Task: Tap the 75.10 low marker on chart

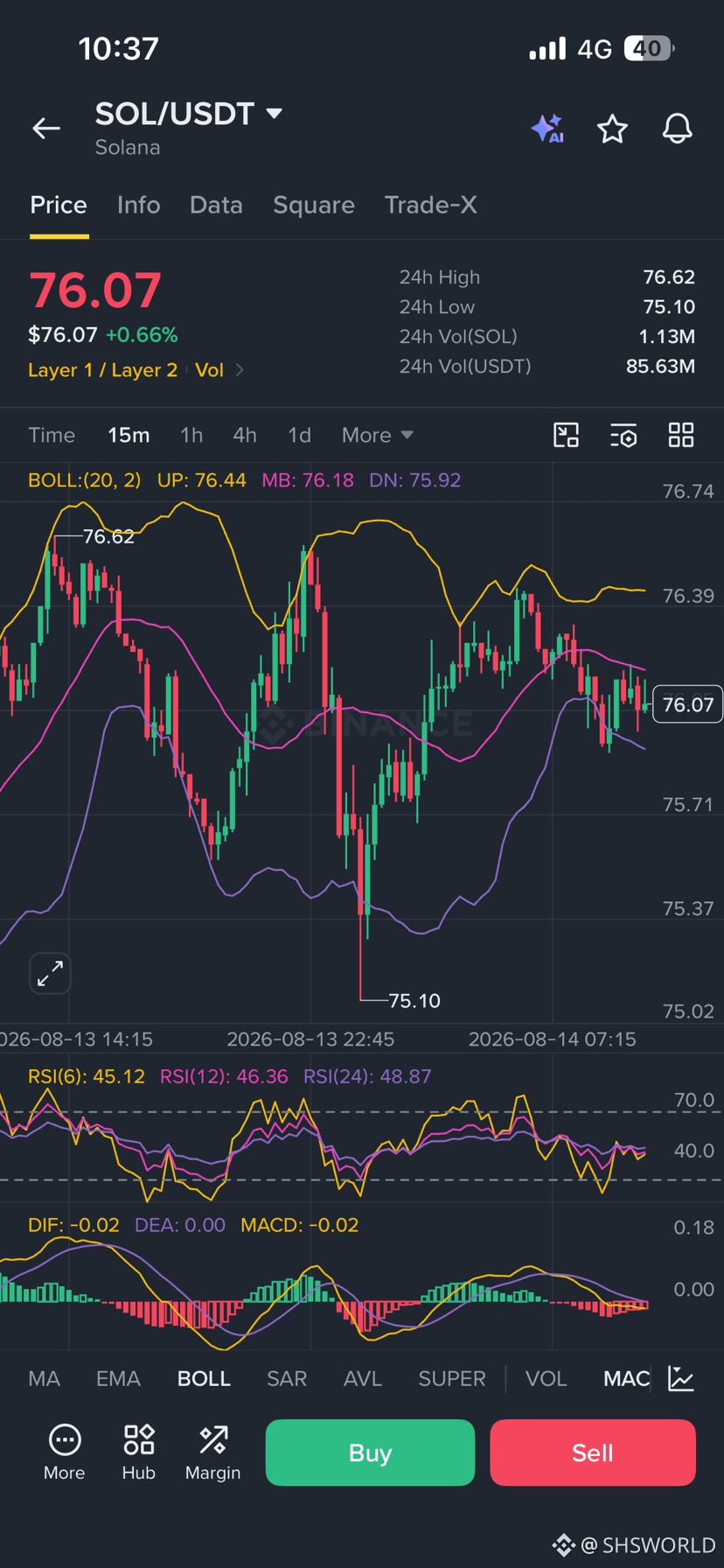Action: (x=414, y=1000)
